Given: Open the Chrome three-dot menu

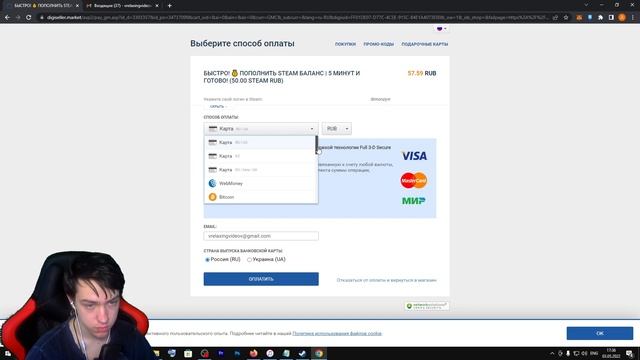Looking at the screenshot, I should [x=633, y=18].
